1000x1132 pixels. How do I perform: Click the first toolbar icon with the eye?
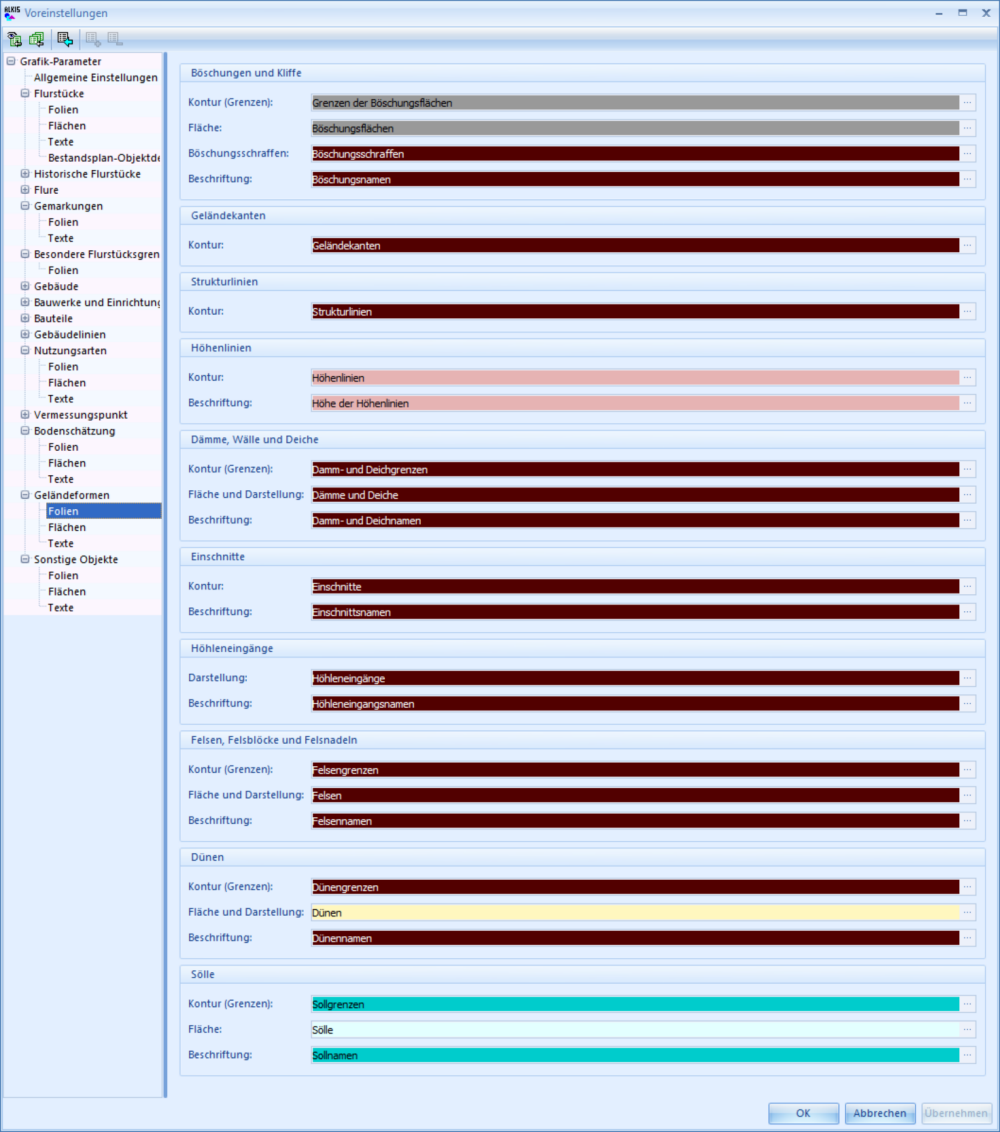(14, 39)
